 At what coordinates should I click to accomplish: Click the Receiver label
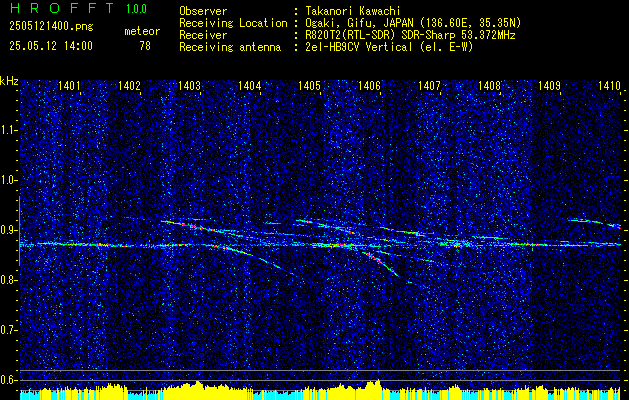tap(203, 35)
